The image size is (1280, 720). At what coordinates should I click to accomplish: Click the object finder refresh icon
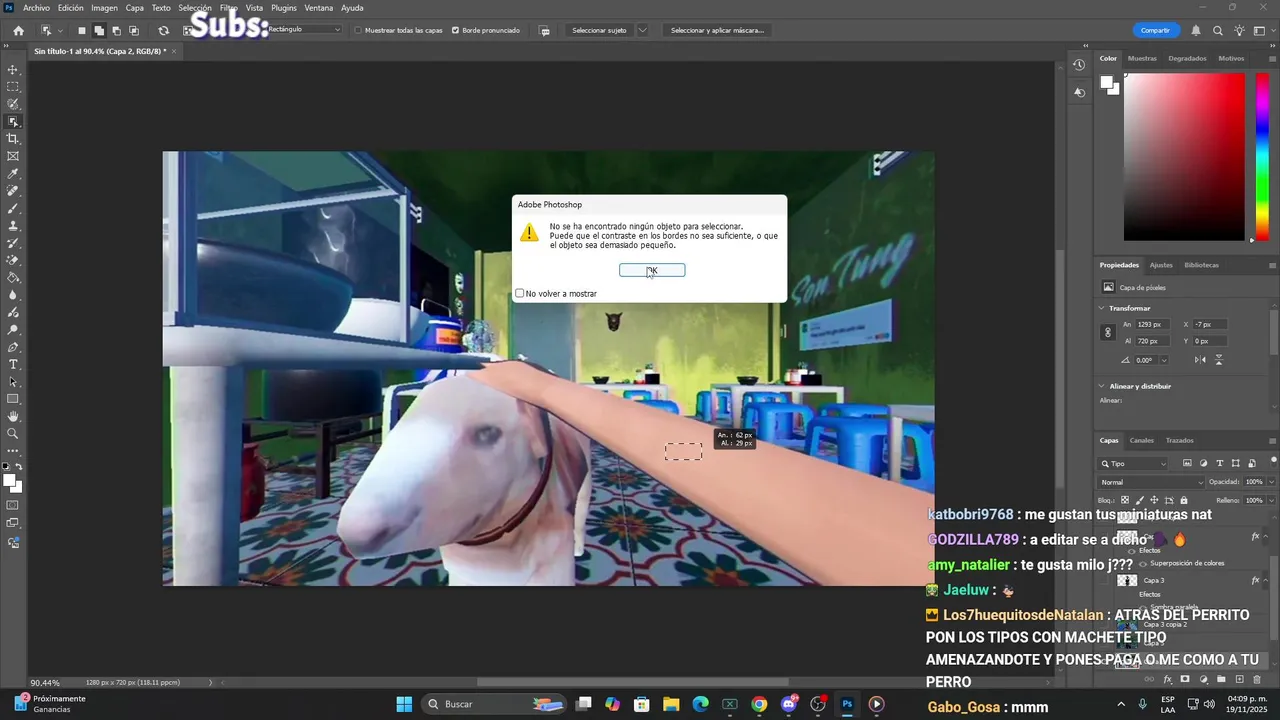point(163,30)
